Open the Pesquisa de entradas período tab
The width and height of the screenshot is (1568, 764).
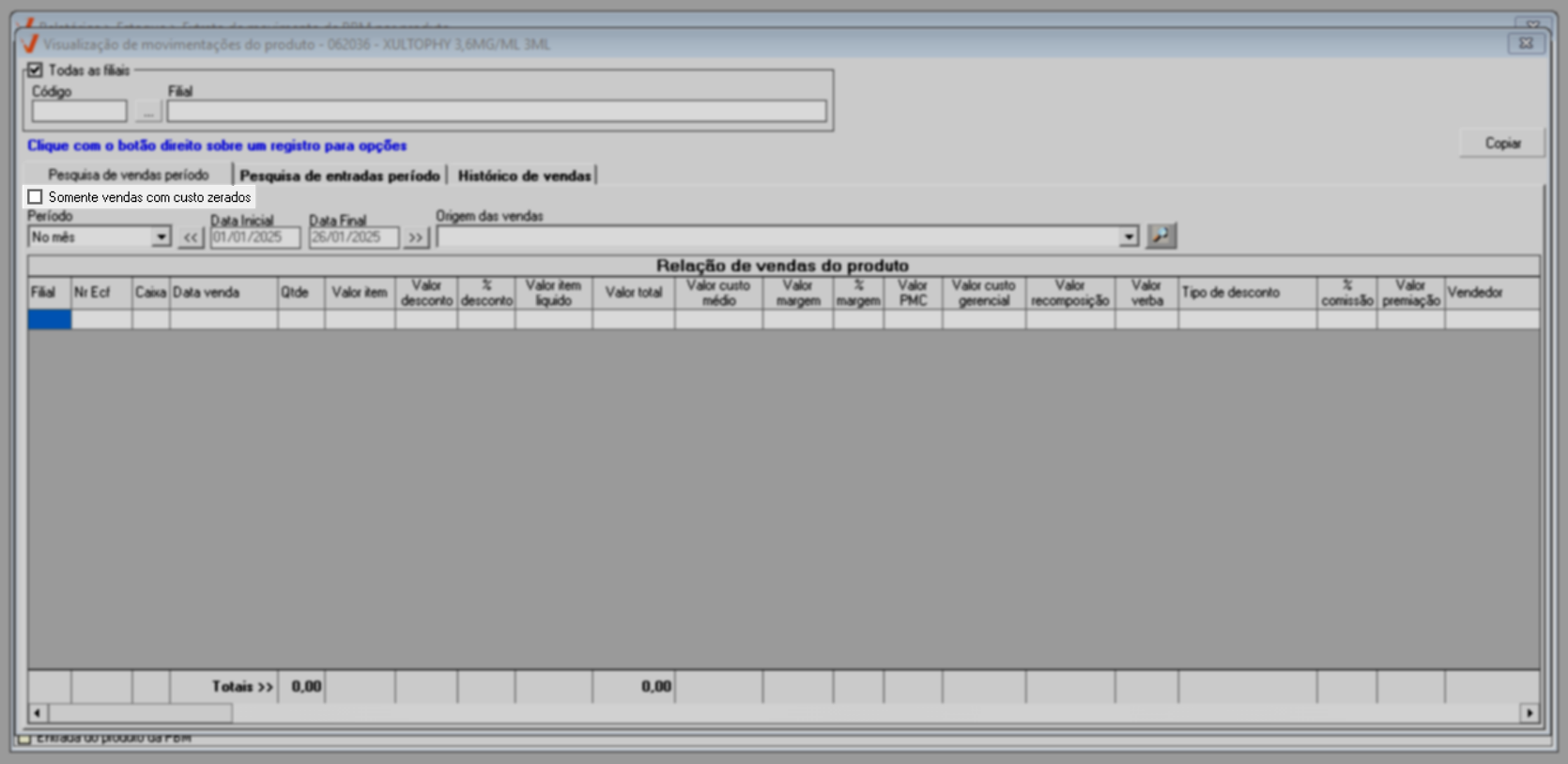pyautogui.click(x=340, y=176)
